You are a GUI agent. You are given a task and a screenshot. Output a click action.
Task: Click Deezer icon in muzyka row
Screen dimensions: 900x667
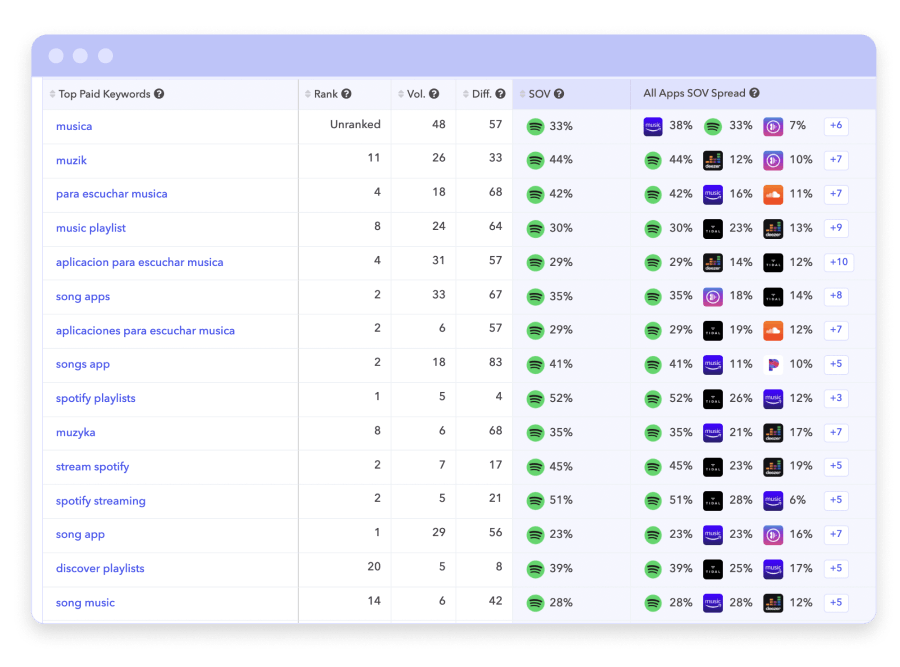773,432
